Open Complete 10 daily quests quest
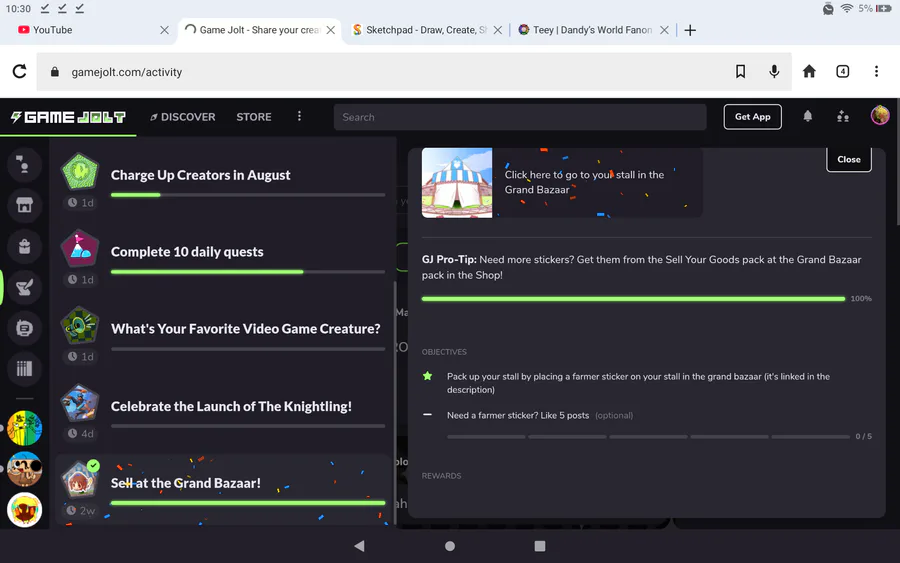Screen dimensions: 900x563 (x=223, y=259)
